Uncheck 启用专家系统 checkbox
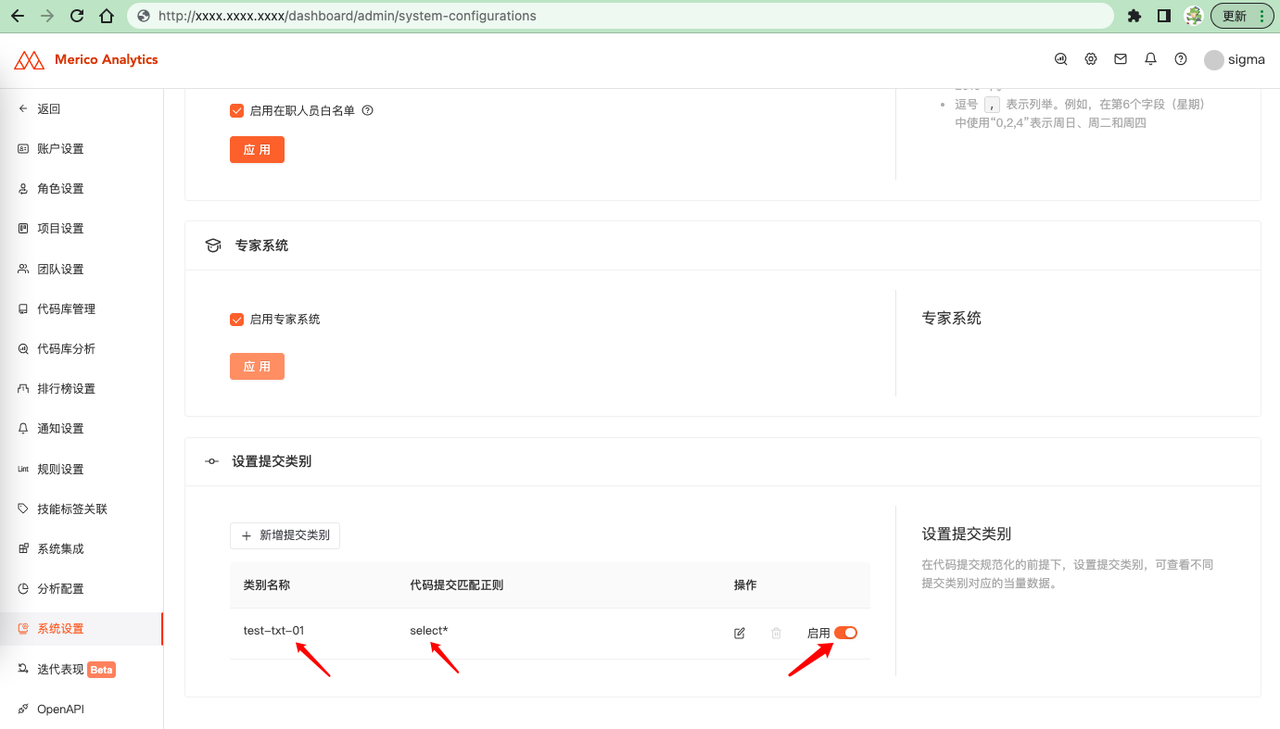The height and width of the screenshot is (729, 1280). (x=237, y=320)
